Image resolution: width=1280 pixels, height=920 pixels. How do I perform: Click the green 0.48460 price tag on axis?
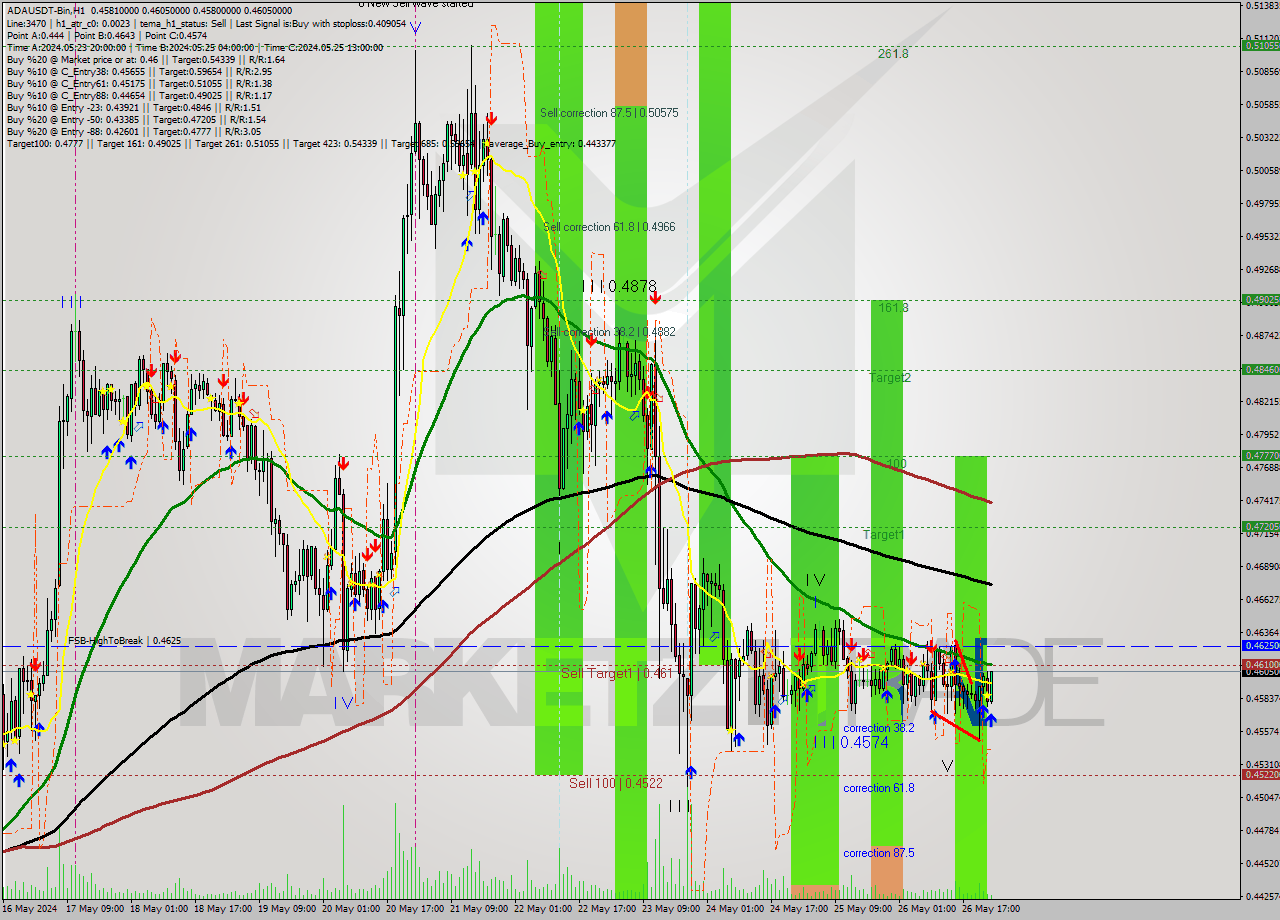(1261, 369)
